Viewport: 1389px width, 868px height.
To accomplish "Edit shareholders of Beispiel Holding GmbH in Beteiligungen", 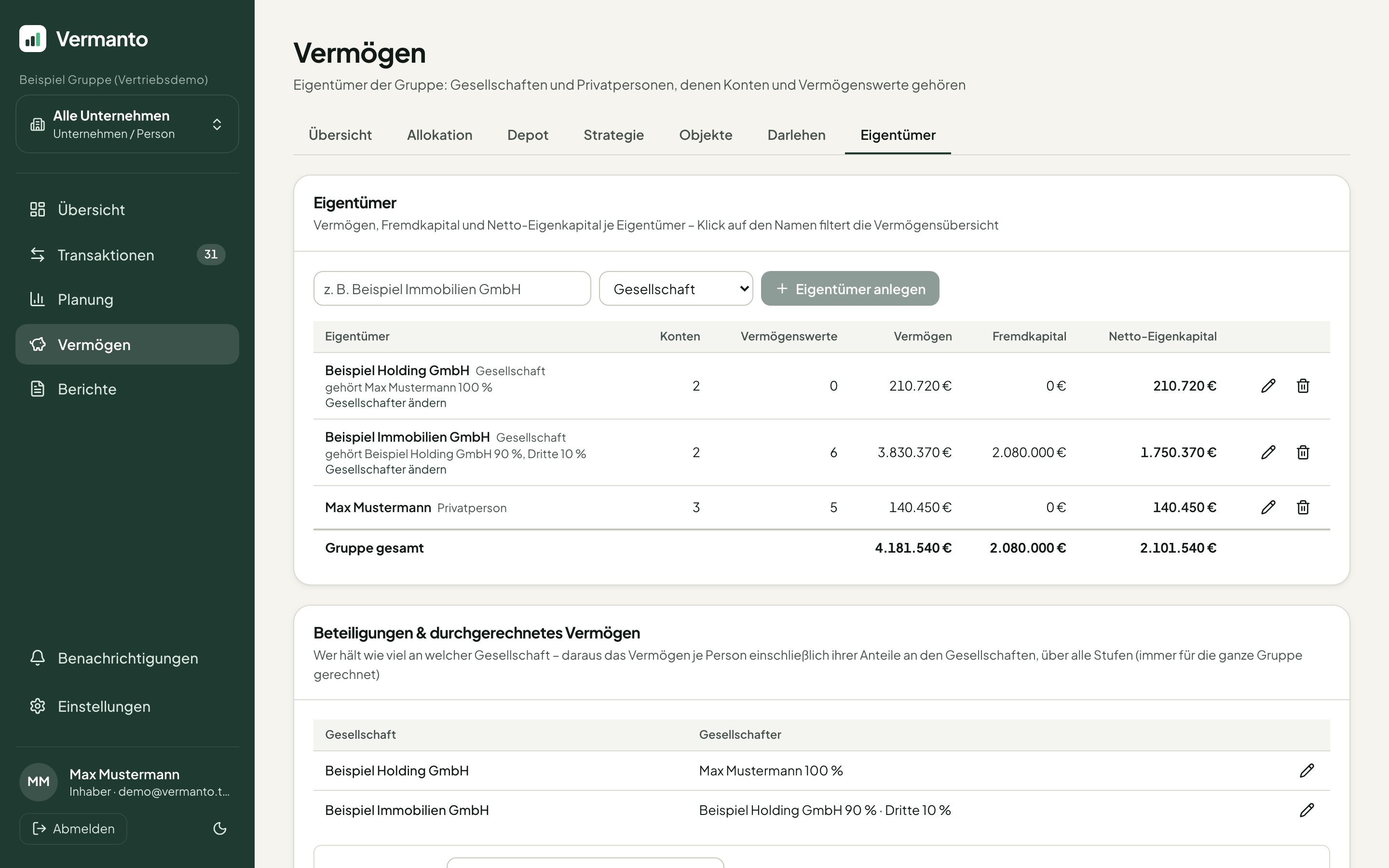I will tap(1307, 771).
